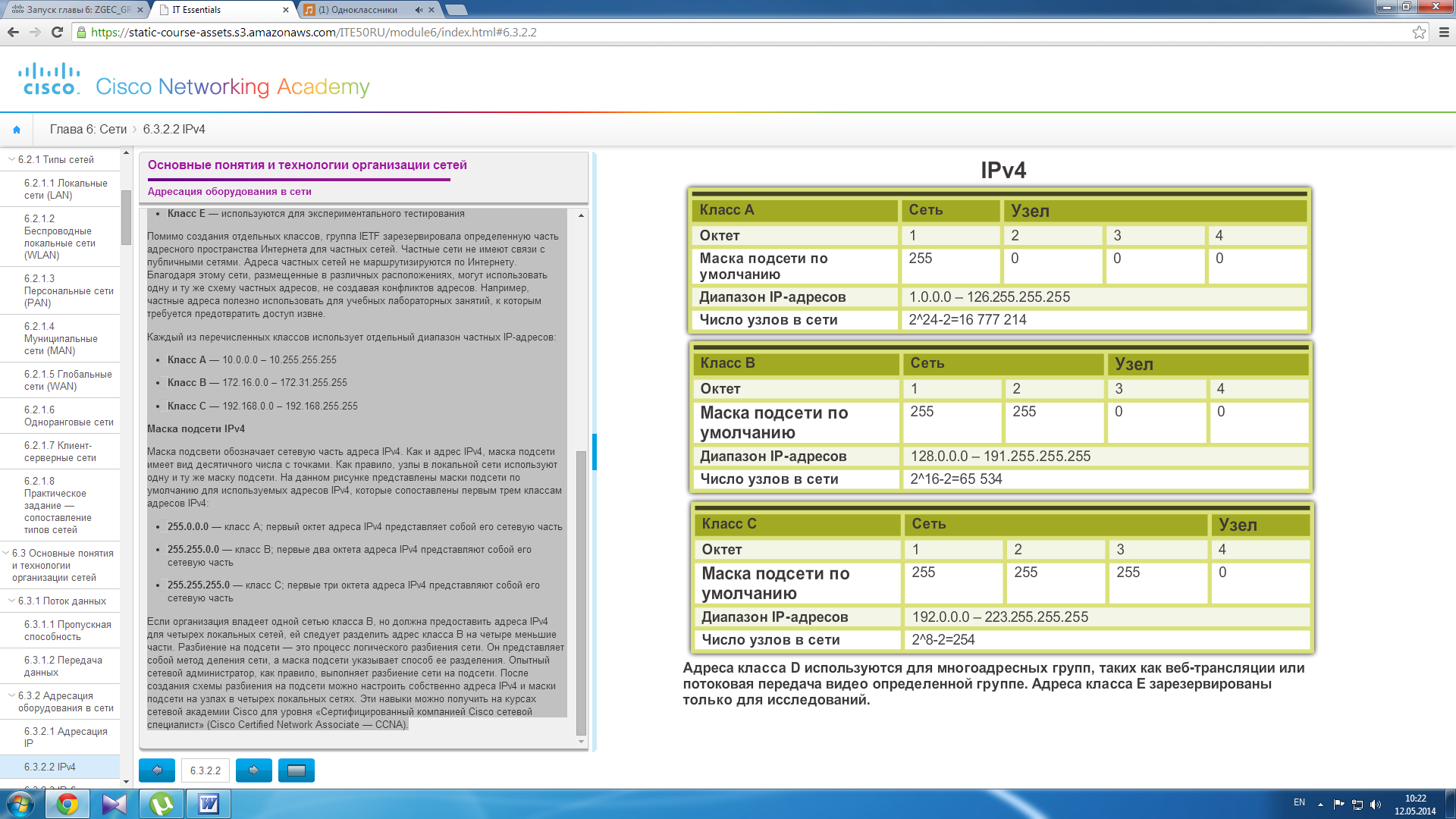Click the green padlock security icon
The width and height of the screenshot is (1456, 819).
pos(82,33)
